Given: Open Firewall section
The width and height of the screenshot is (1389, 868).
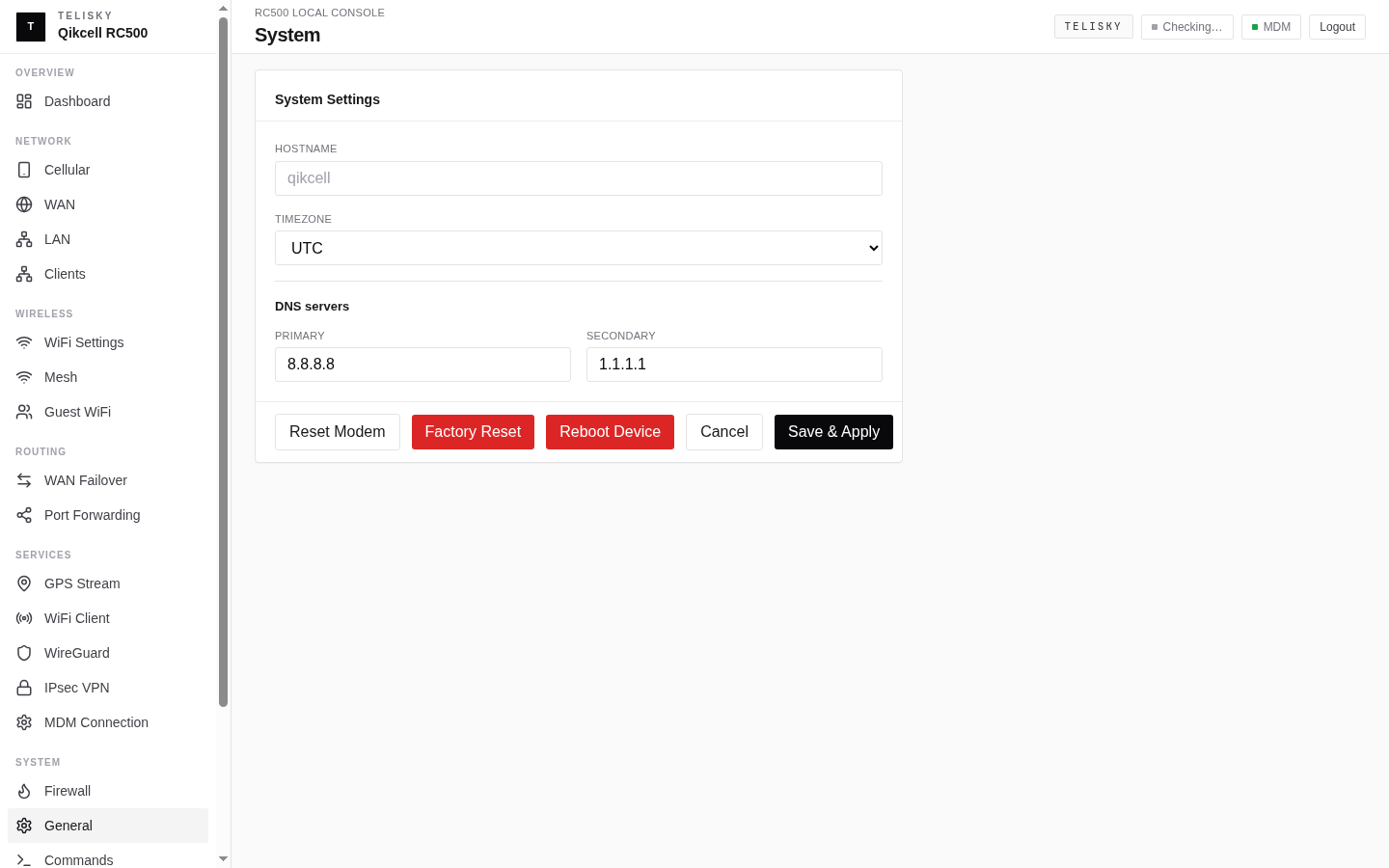Looking at the screenshot, I should (x=108, y=791).
